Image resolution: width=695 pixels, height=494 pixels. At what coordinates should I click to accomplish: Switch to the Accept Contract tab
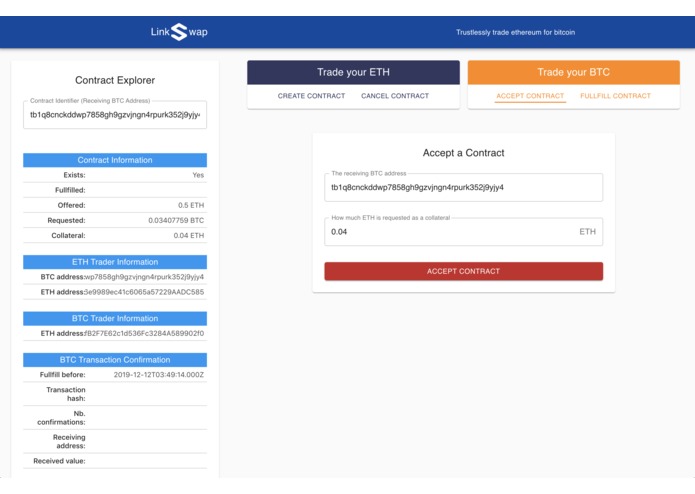click(530, 96)
